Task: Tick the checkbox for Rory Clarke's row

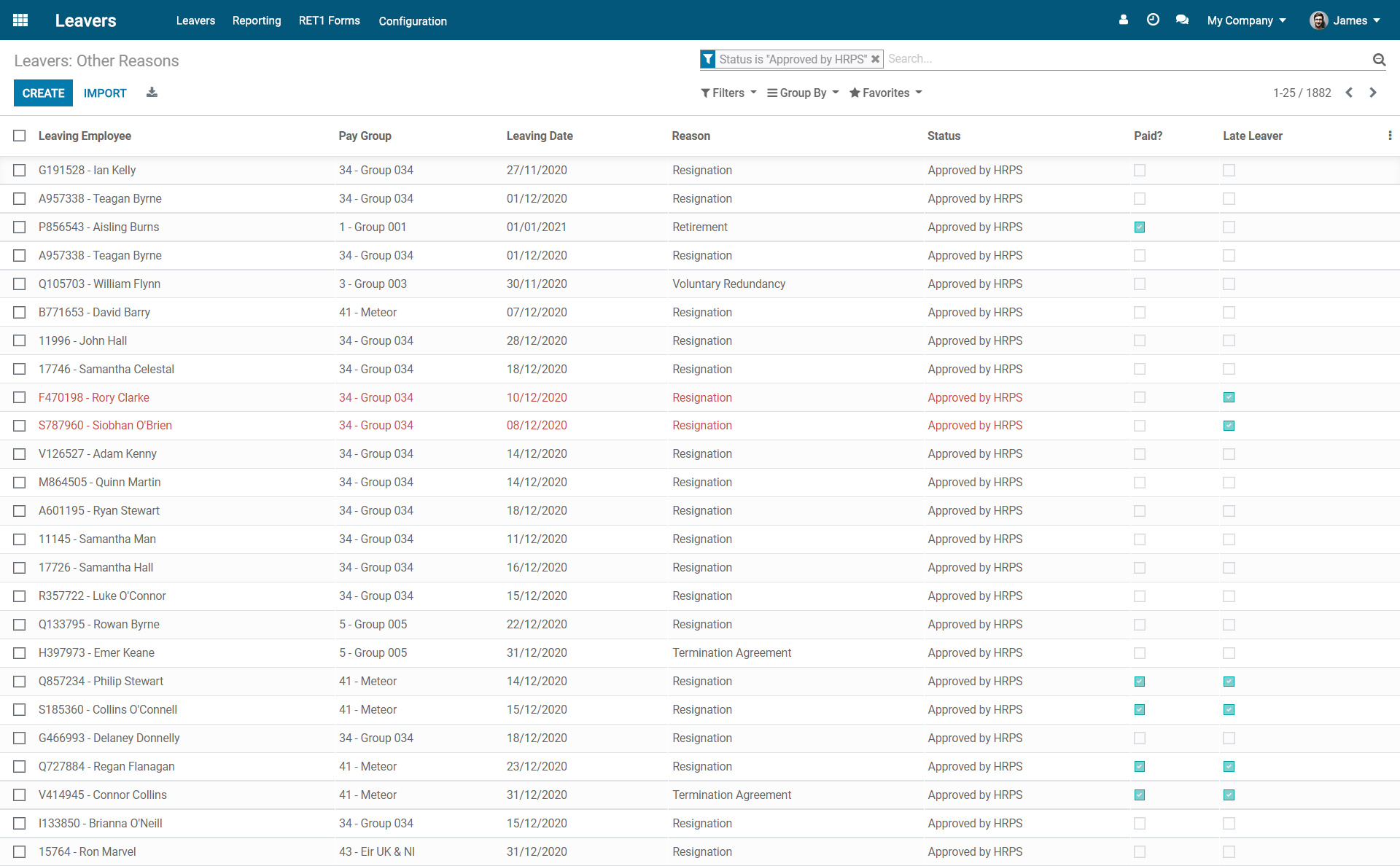Action: [19, 397]
